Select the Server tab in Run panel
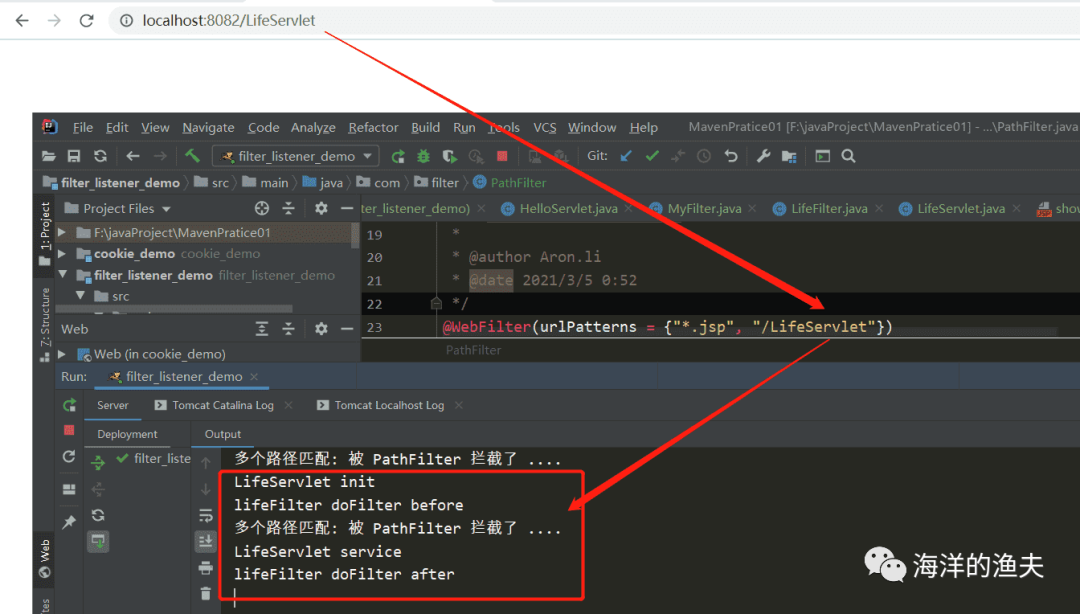 (x=112, y=405)
